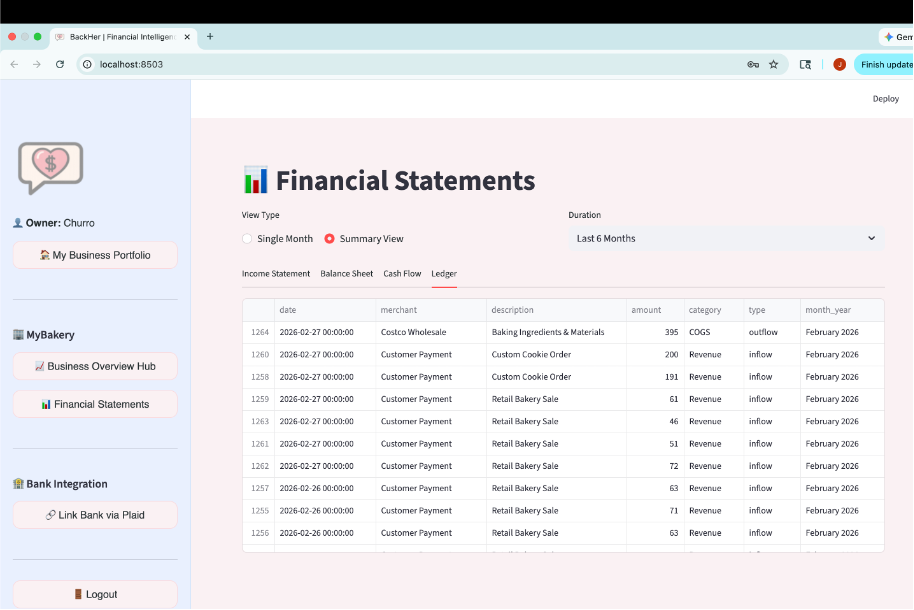
Task: Click the date column header
Action: (x=325, y=310)
